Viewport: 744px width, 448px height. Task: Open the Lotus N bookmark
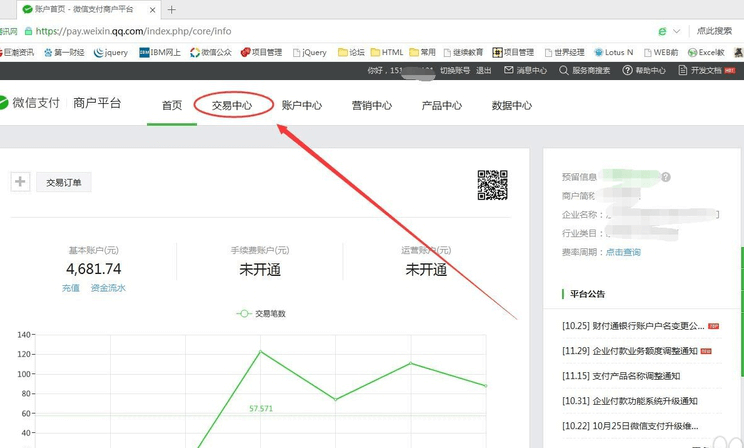pos(614,52)
